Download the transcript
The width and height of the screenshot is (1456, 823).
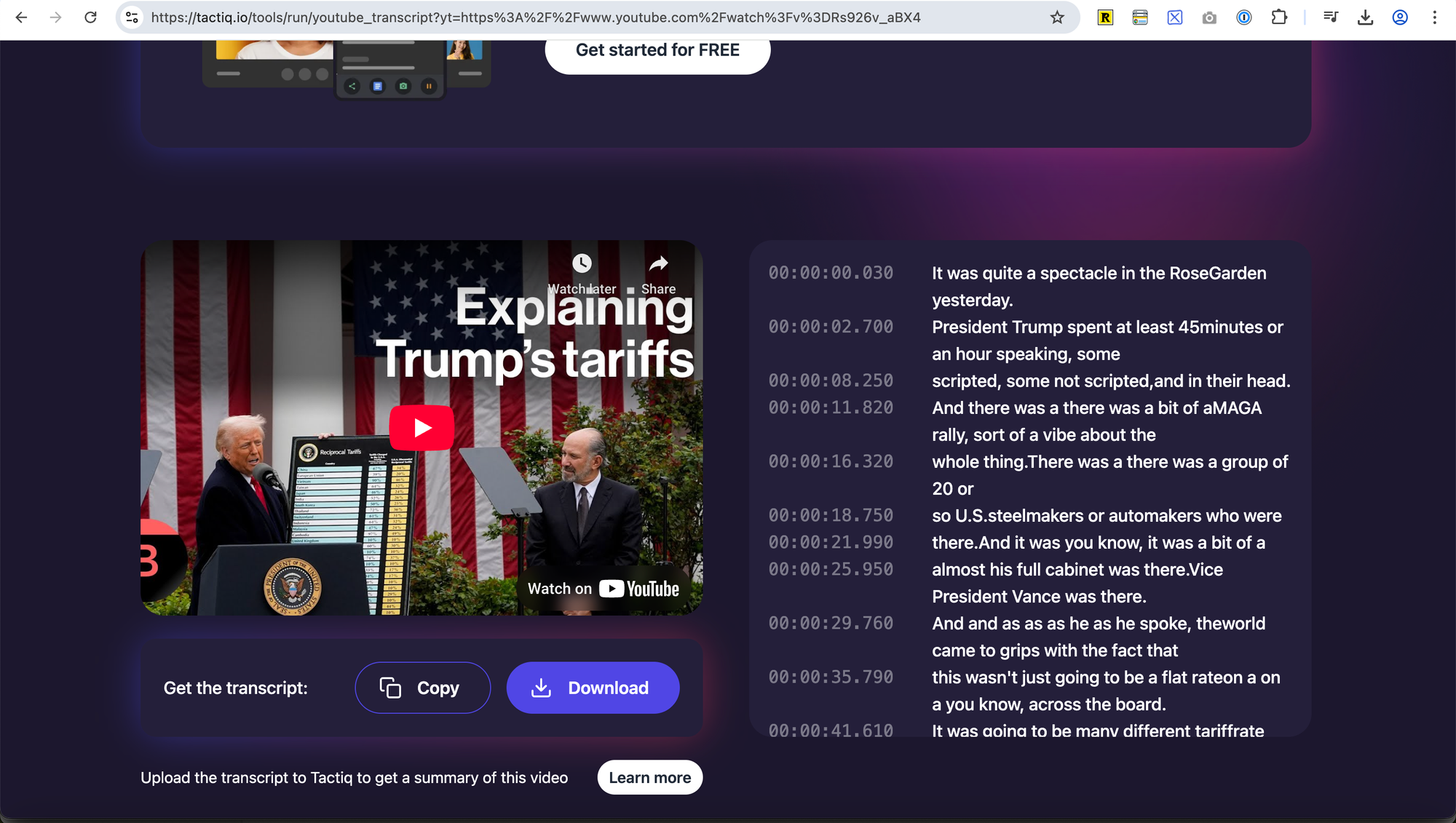click(x=593, y=688)
